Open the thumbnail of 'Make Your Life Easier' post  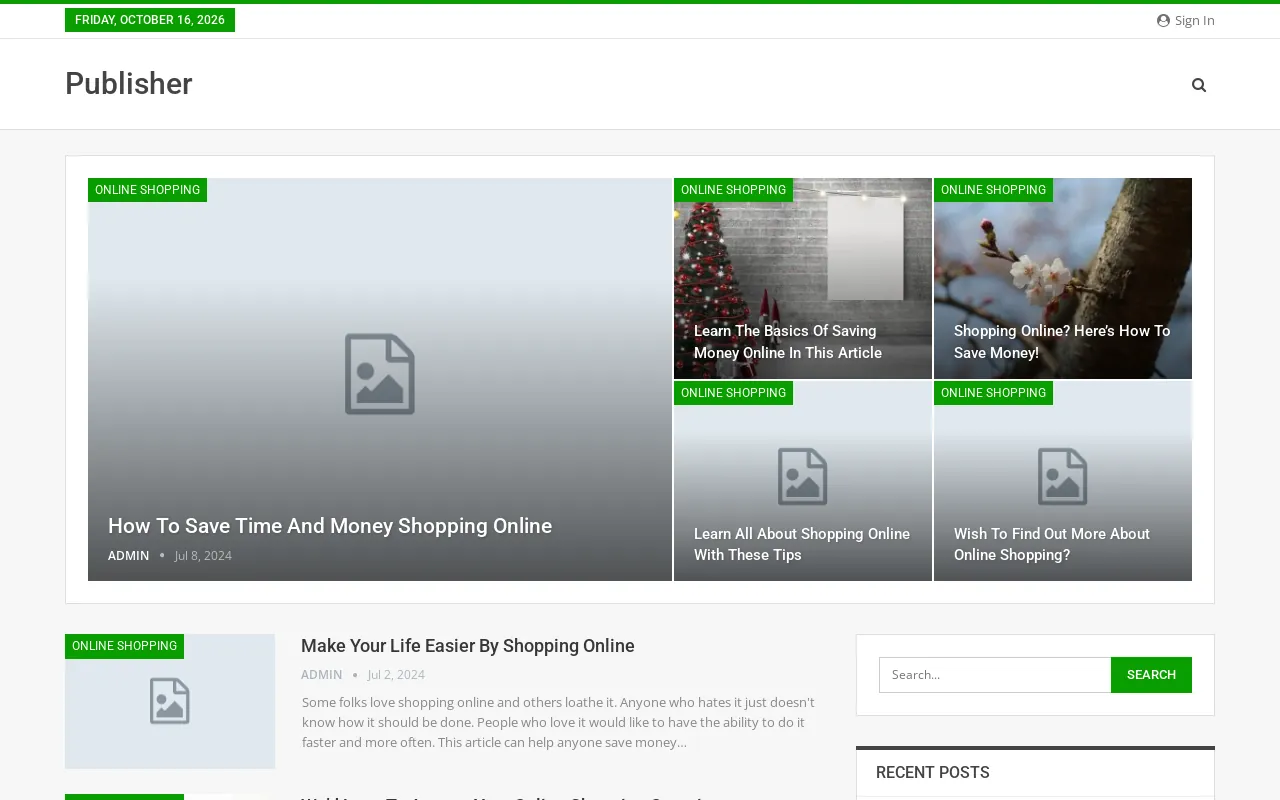170,701
